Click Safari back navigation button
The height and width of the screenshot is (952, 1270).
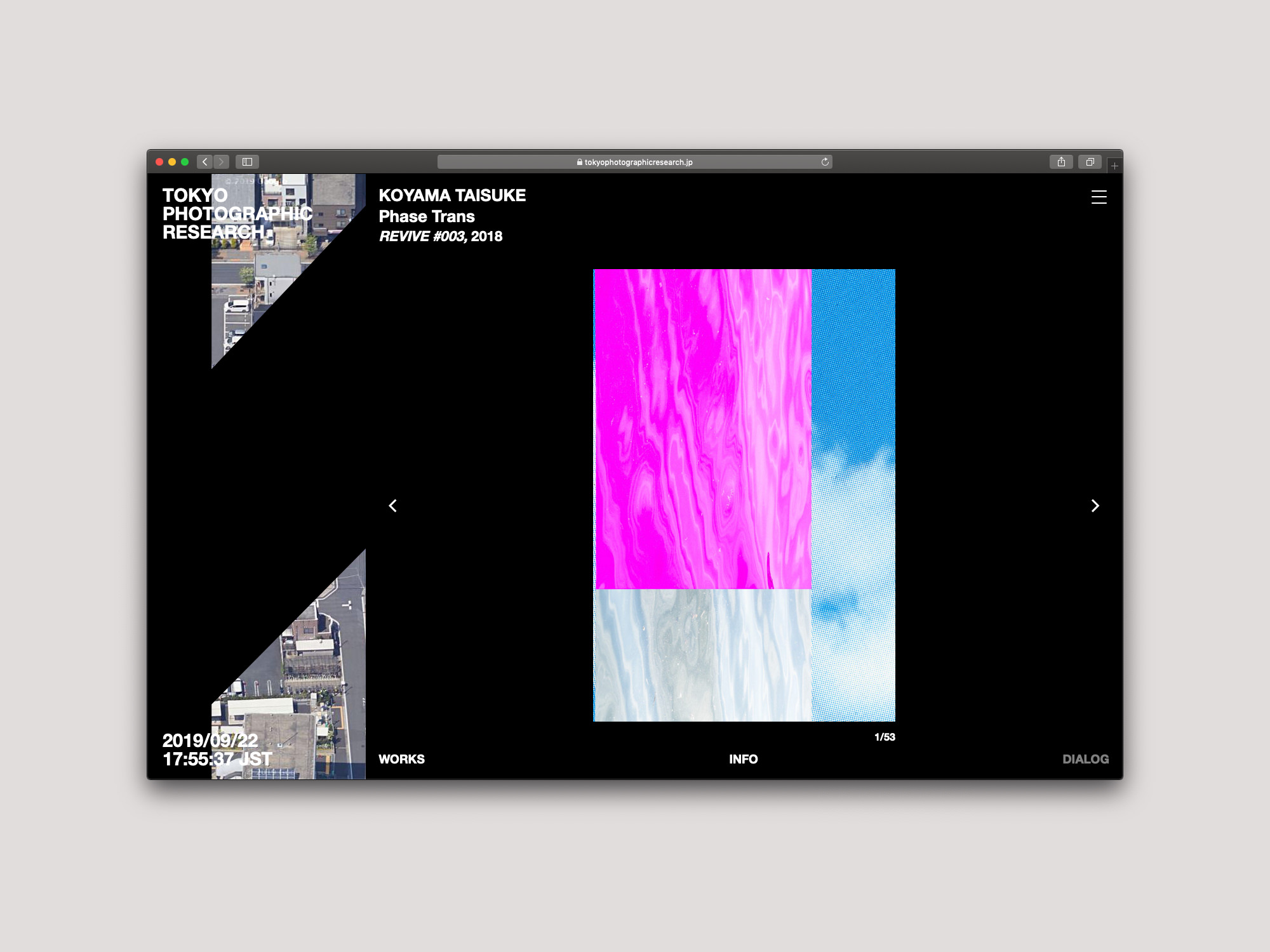pyautogui.click(x=204, y=162)
